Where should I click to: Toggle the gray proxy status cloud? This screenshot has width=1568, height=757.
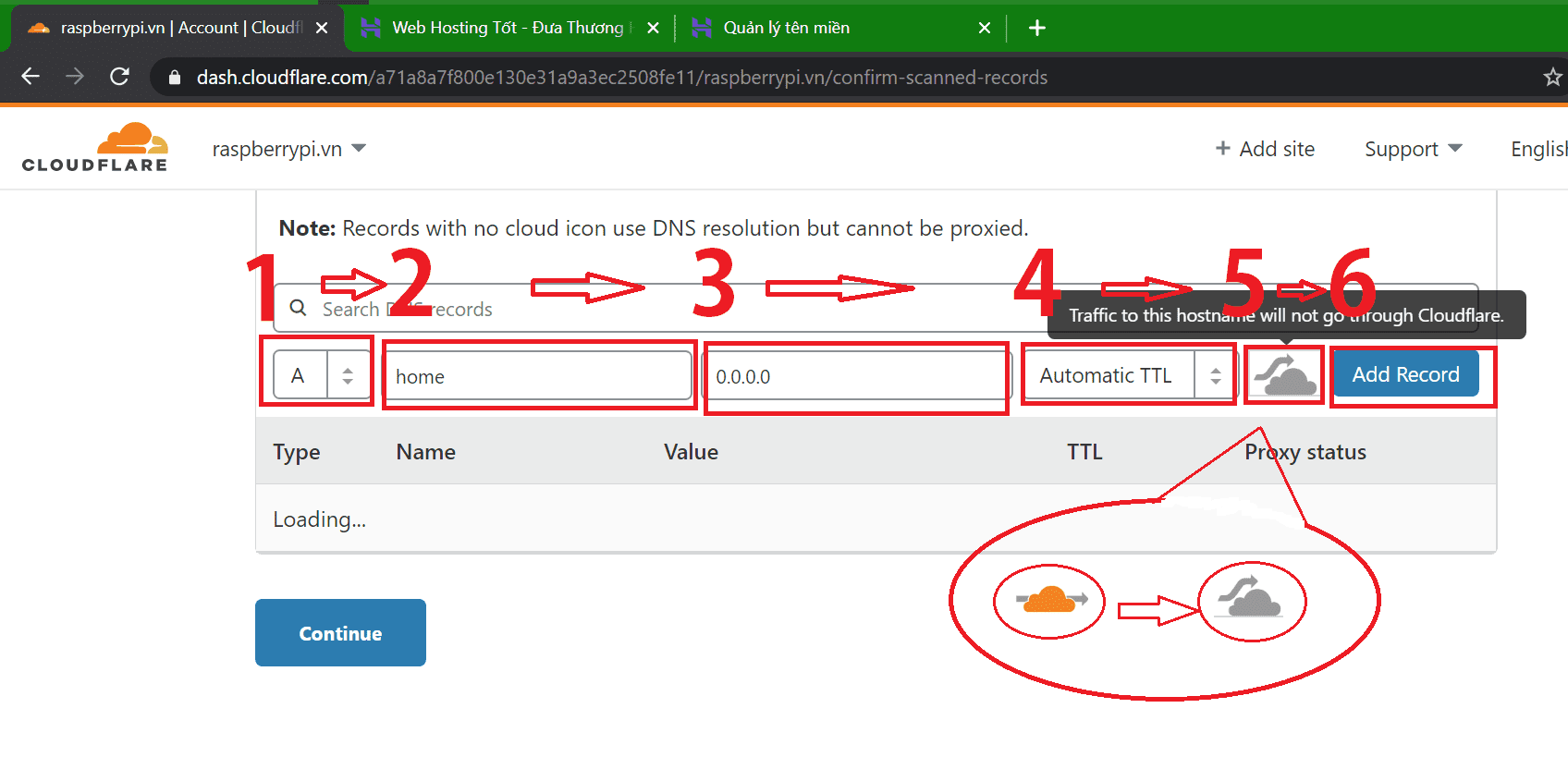pyautogui.click(x=1284, y=374)
